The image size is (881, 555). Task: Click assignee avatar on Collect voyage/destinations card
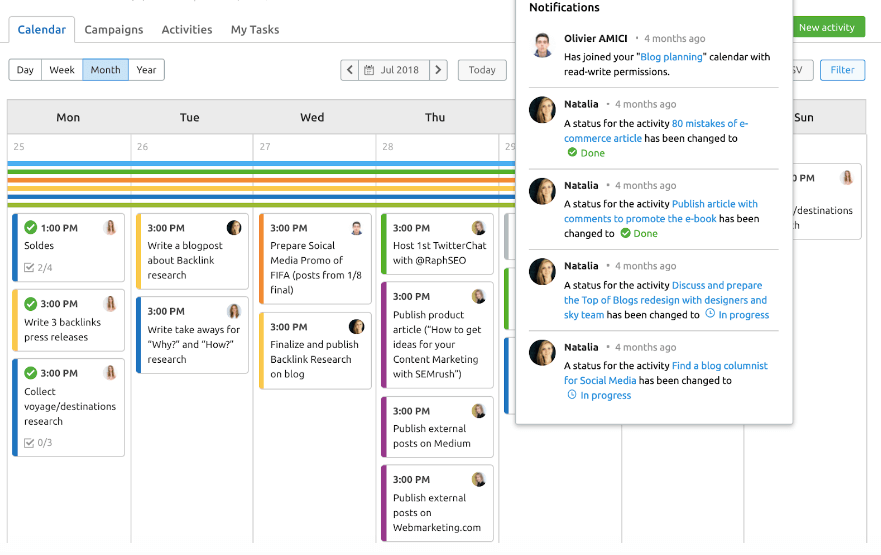(x=111, y=373)
